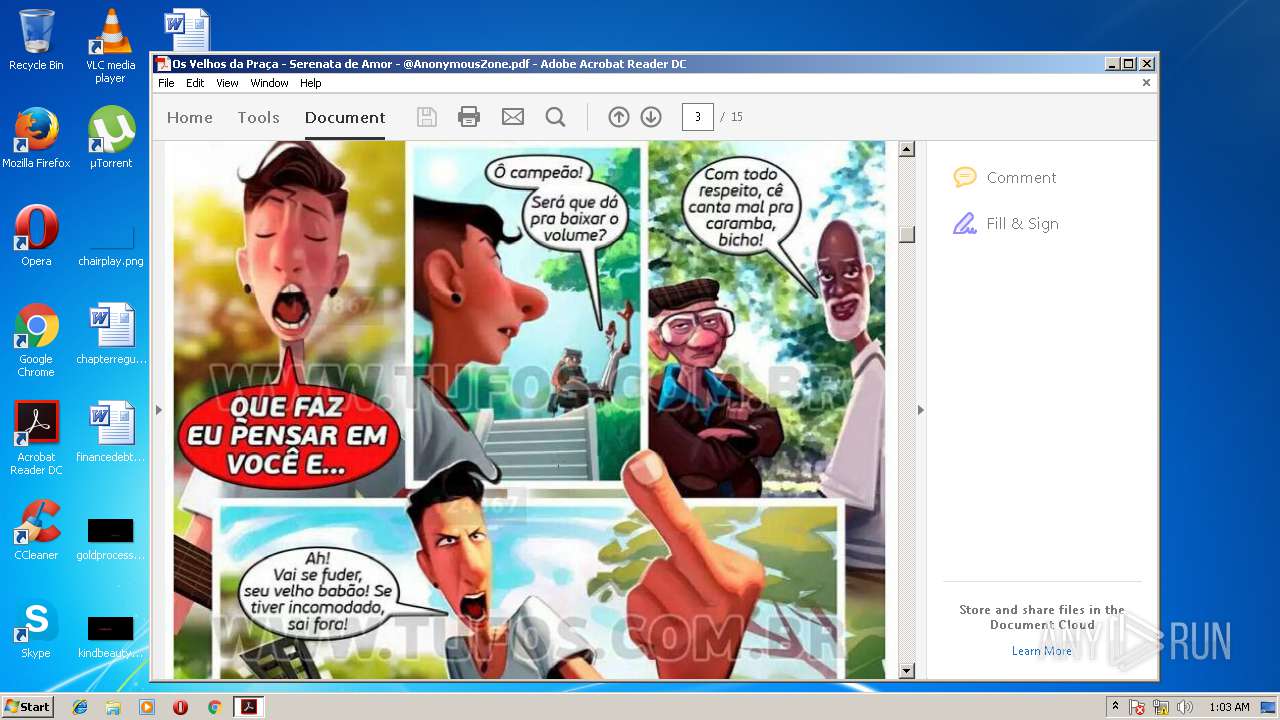Image resolution: width=1280 pixels, height=720 pixels.
Task: Click the Windows Start button
Action: [x=28, y=706]
